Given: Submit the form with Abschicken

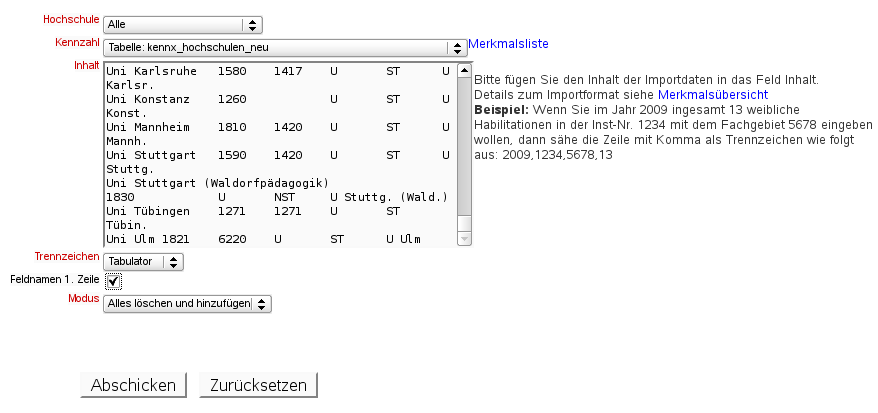Looking at the screenshot, I should [x=133, y=385].
